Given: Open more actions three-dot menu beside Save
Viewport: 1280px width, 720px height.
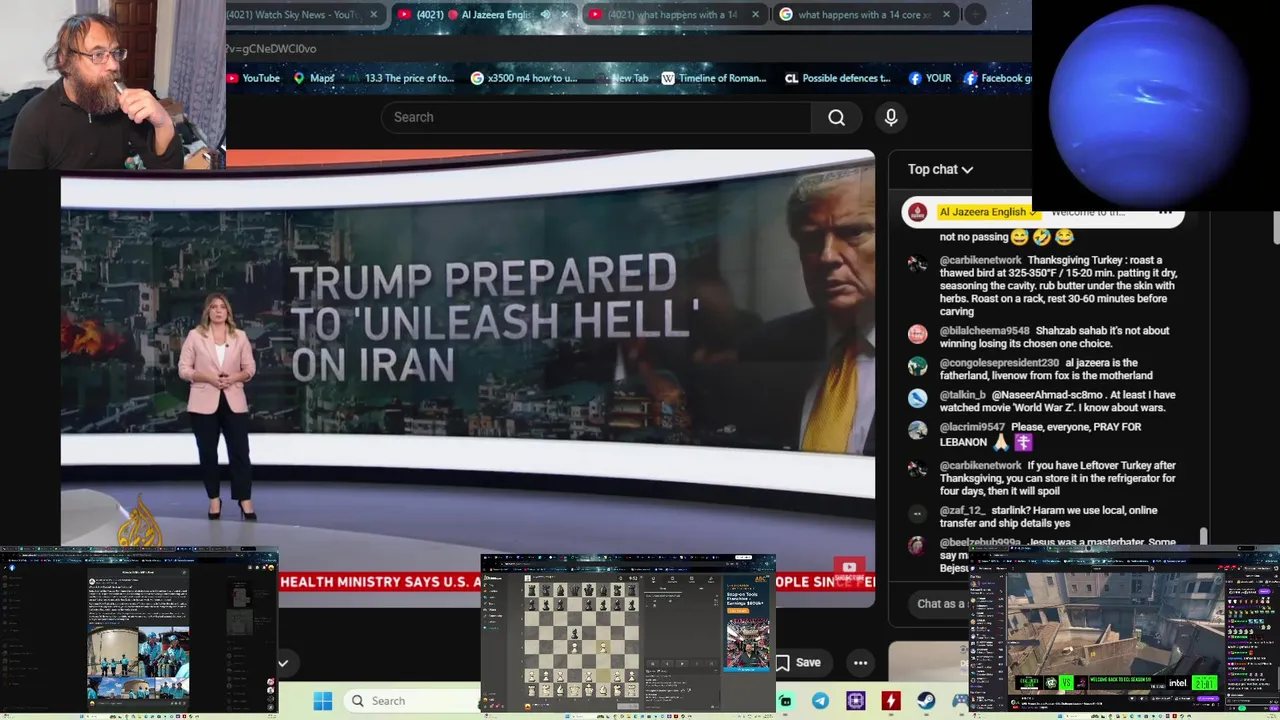Looking at the screenshot, I should point(860,662).
